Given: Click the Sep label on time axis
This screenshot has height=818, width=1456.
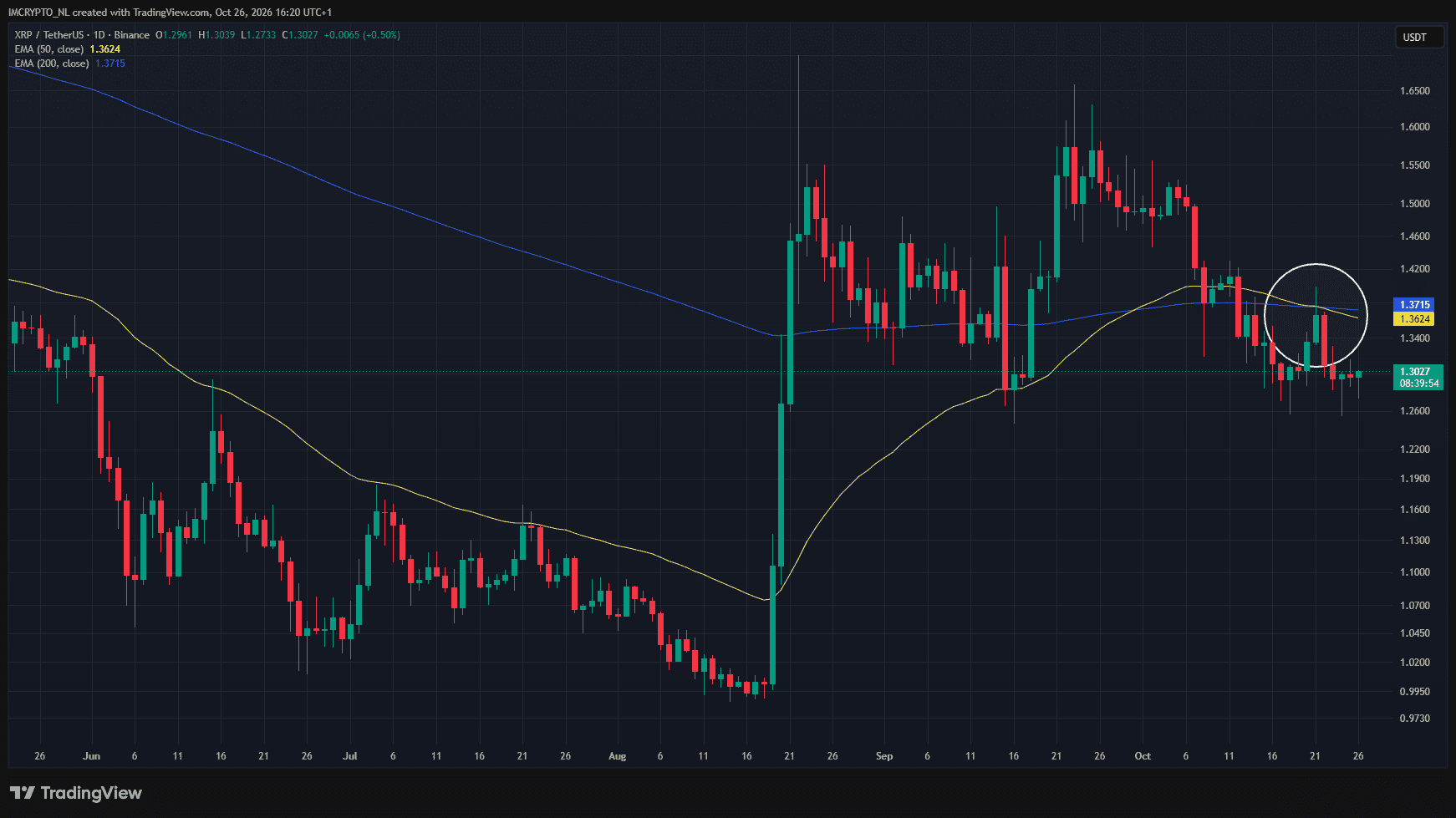Looking at the screenshot, I should click(884, 756).
